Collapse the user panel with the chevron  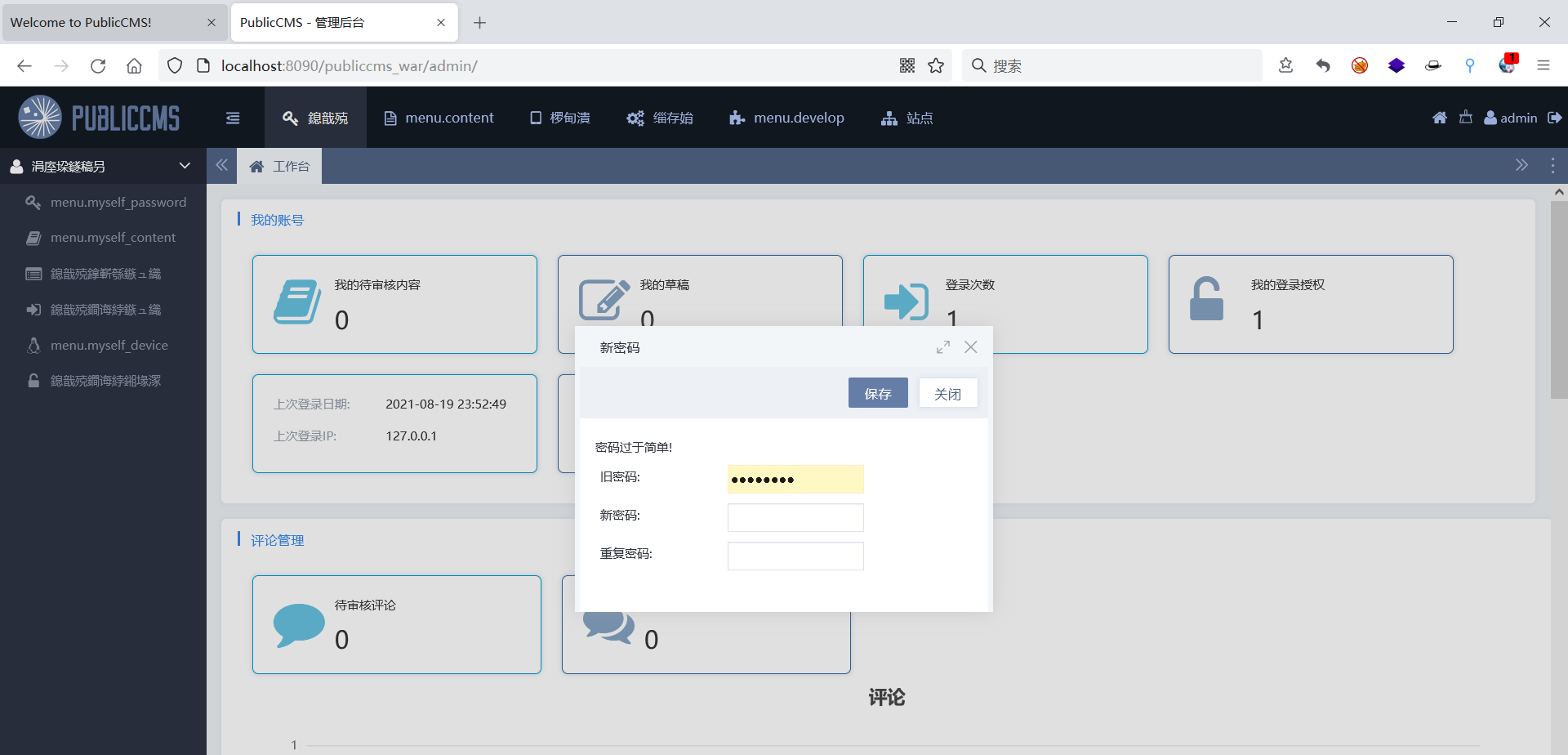tap(185, 165)
